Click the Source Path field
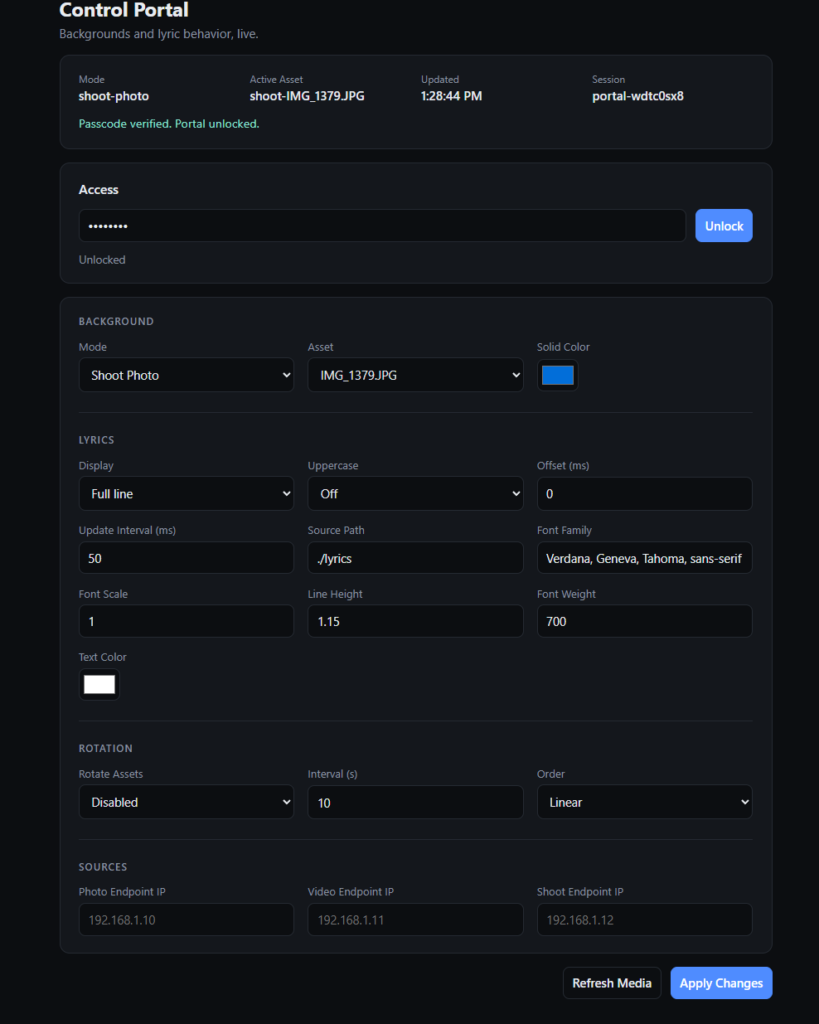This screenshot has height=1024, width=819. coord(415,558)
